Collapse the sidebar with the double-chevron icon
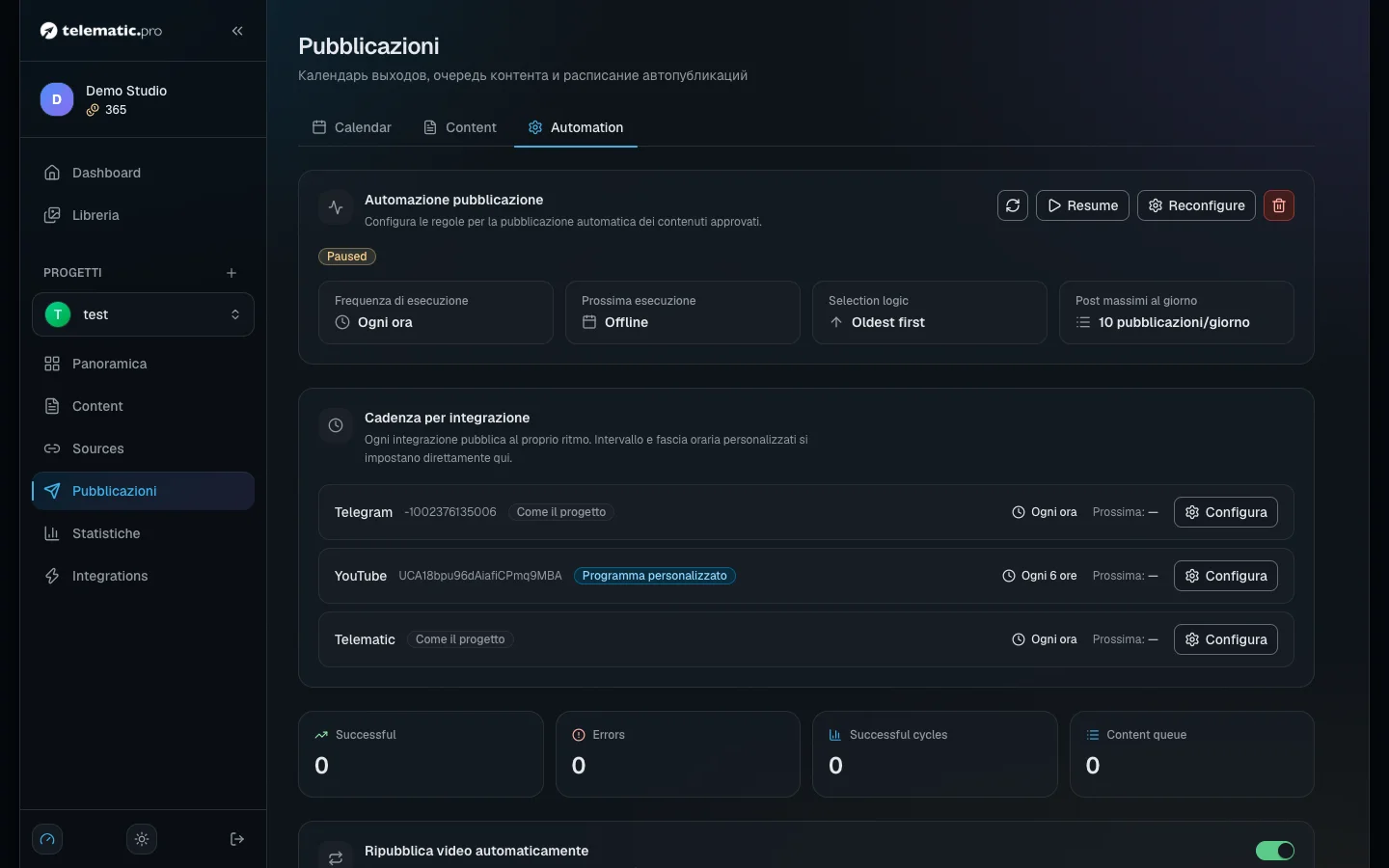This screenshot has width=1389, height=868. 237,31
